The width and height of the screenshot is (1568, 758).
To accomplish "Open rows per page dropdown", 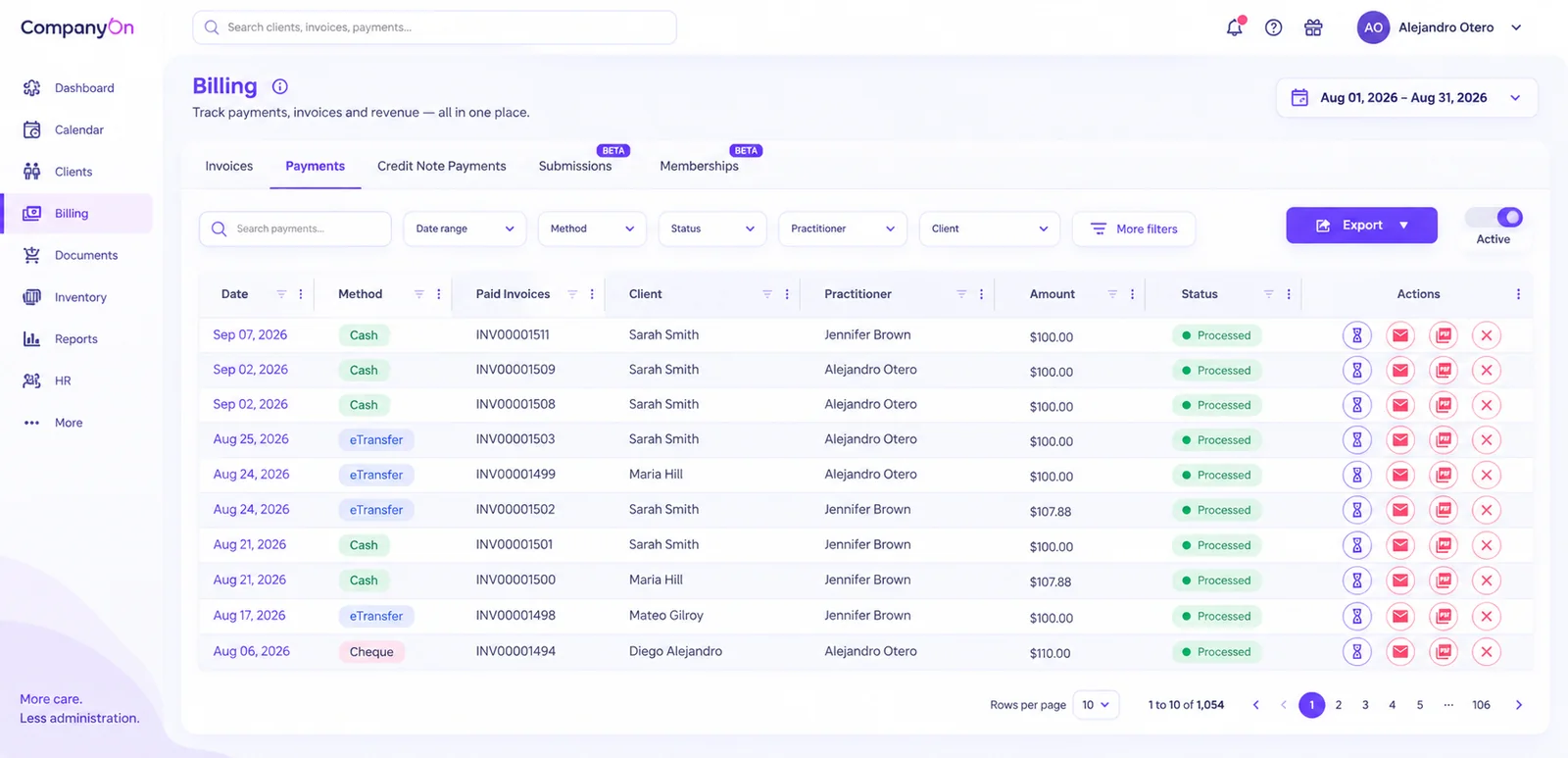I will click(x=1096, y=705).
